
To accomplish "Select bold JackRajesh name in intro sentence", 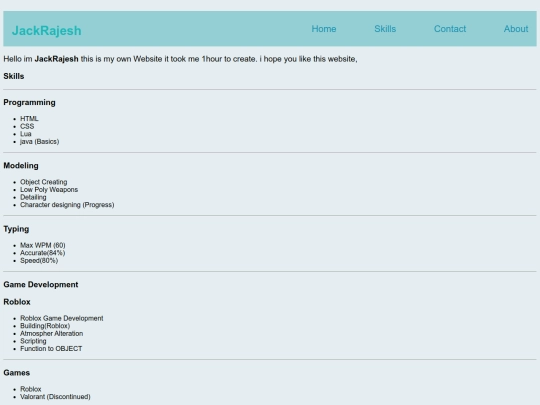I will (x=56, y=59).
